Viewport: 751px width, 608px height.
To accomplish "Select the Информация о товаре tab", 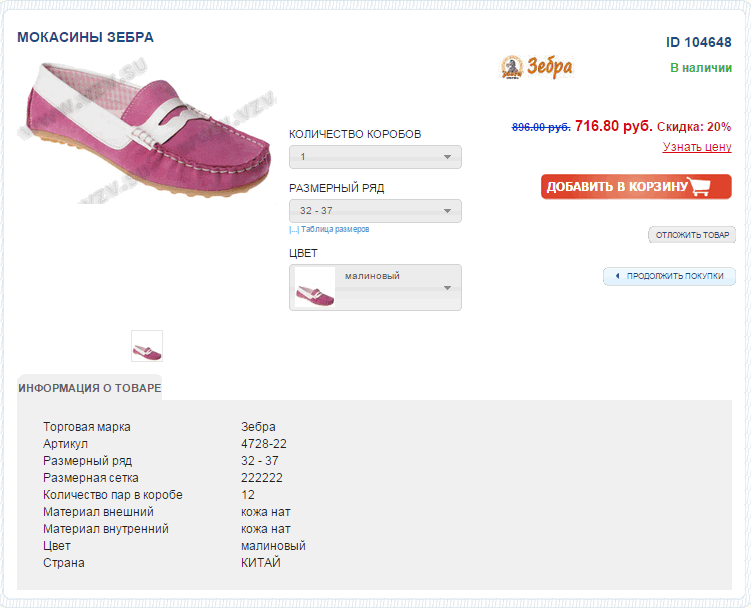I will (89, 387).
